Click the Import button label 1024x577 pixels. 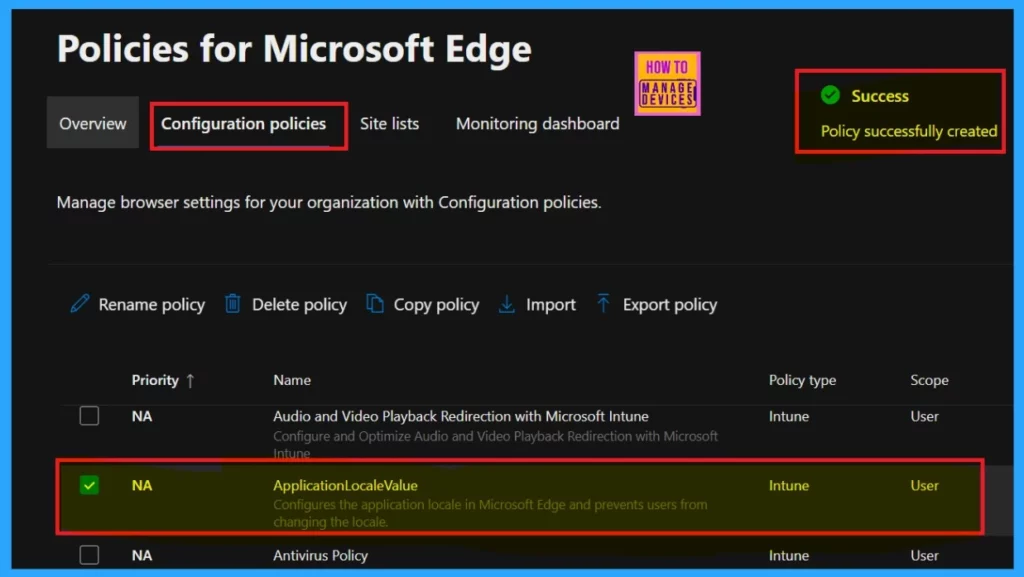point(551,304)
